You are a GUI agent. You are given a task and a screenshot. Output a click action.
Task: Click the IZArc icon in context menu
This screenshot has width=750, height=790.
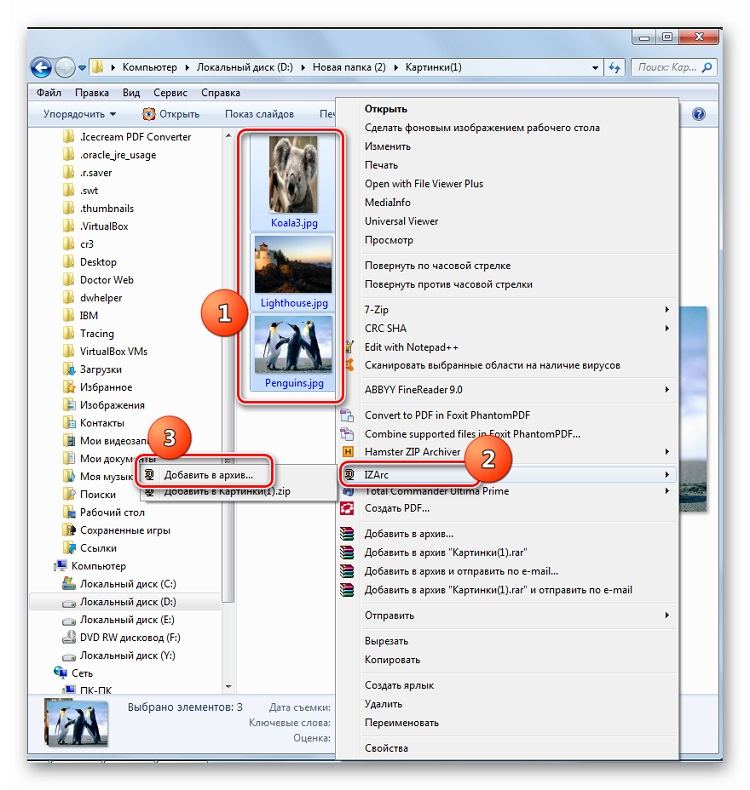(x=349, y=474)
